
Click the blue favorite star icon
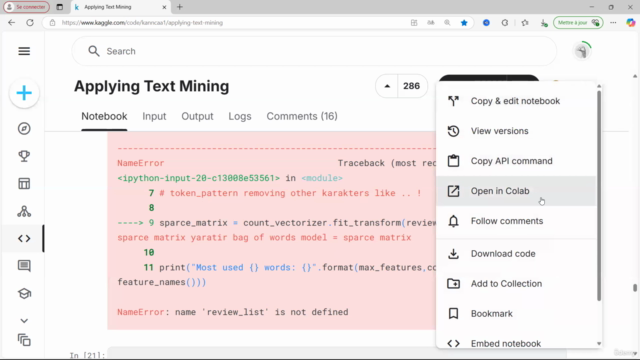pyautogui.click(x=464, y=23)
